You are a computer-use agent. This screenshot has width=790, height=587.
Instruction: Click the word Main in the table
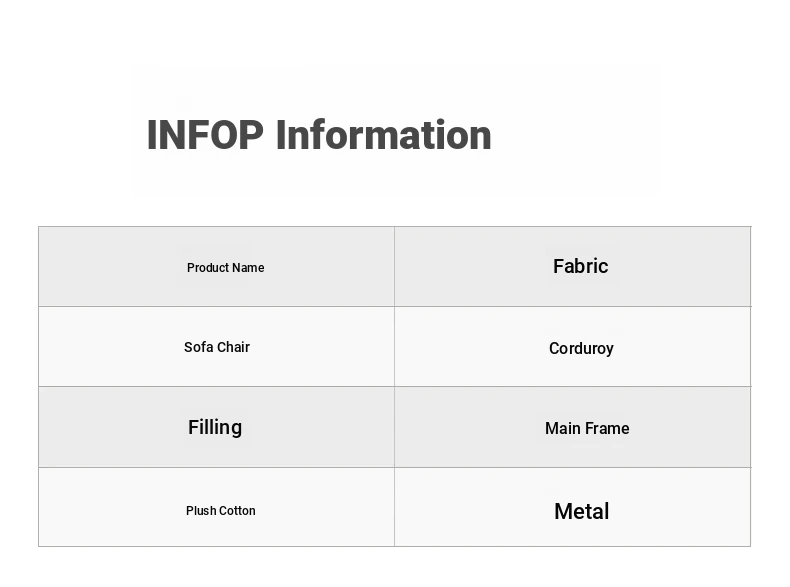point(563,428)
